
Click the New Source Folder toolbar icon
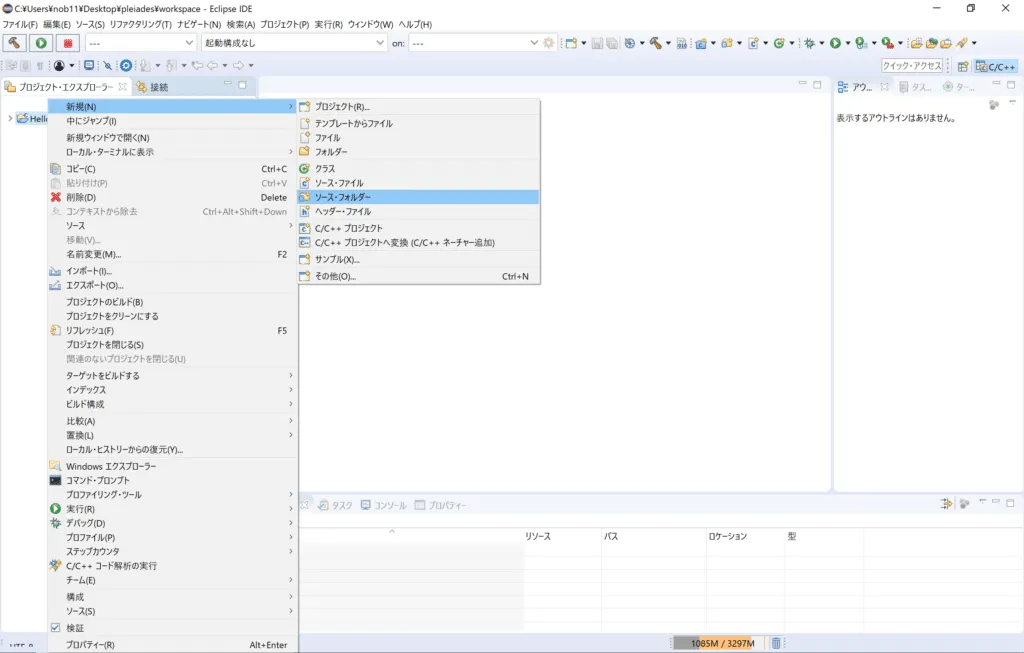(x=727, y=43)
